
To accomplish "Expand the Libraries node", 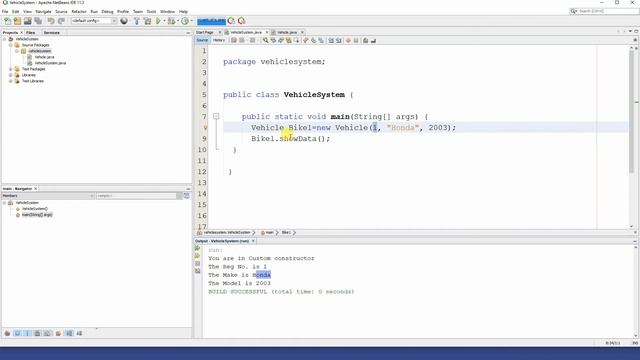I will [x=11, y=75].
